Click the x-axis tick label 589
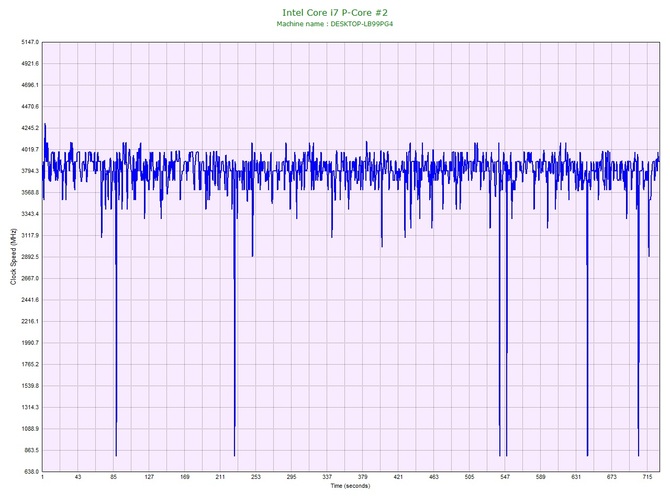This screenshot has height=503, width=670. point(541,477)
